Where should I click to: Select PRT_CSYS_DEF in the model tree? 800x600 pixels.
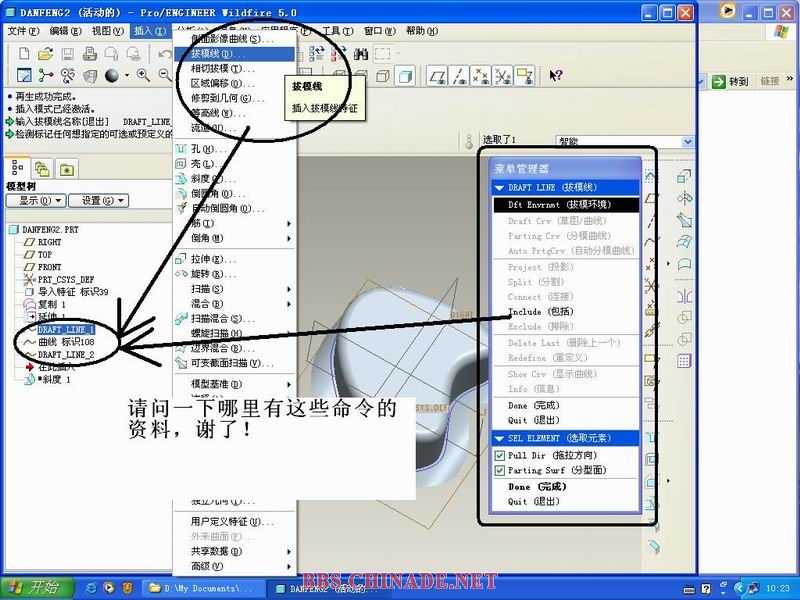point(66,280)
